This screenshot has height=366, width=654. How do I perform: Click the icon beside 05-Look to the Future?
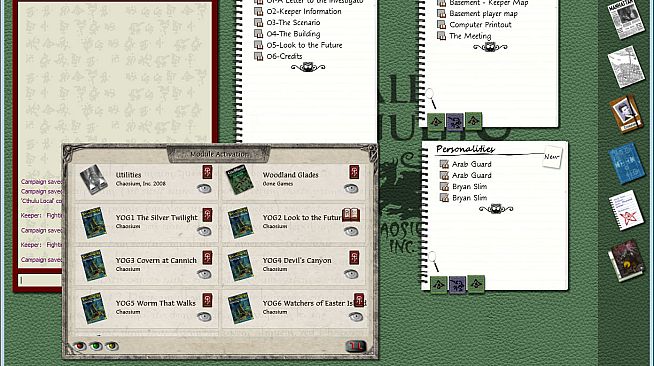click(x=259, y=45)
